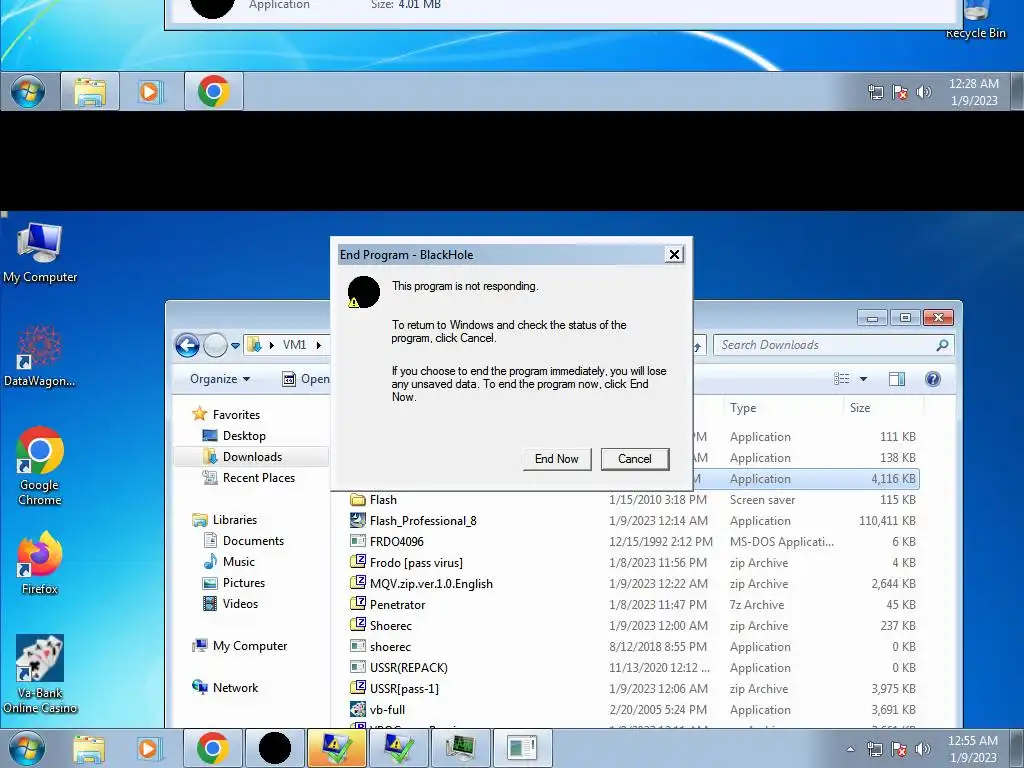Viewport: 1024px width, 768px height.
Task: Select the Pictures library
Action: coord(234,583)
